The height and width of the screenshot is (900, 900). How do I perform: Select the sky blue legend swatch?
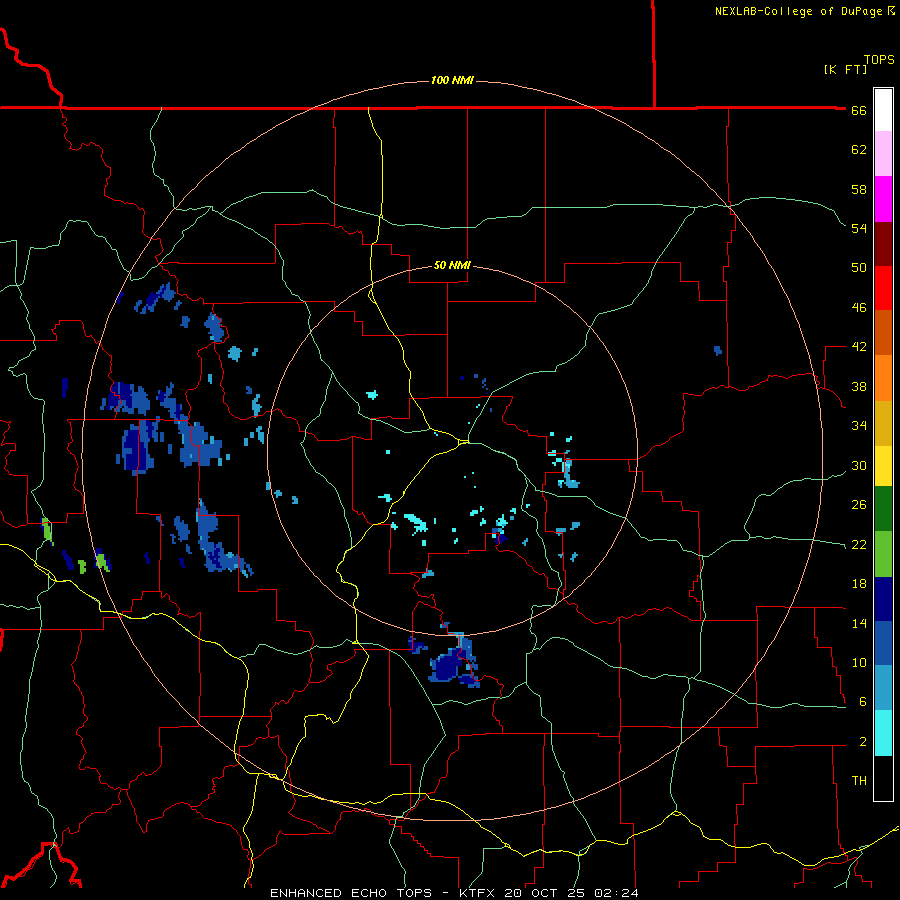tap(883, 688)
